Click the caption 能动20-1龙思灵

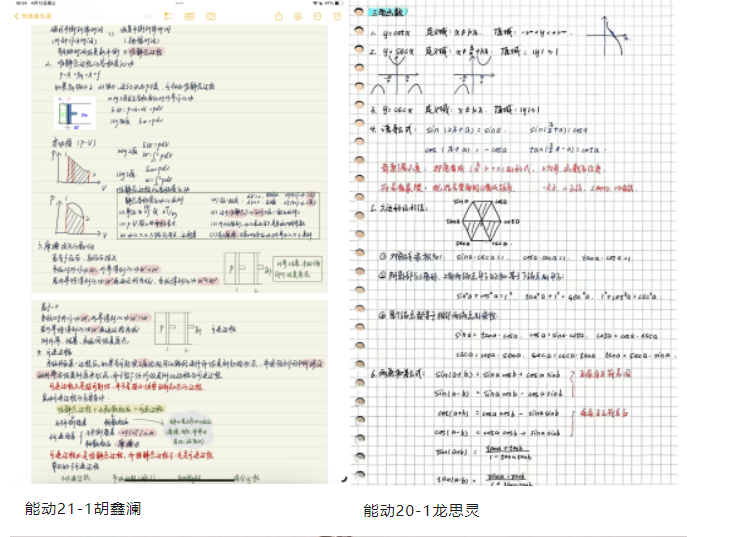pyautogui.click(x=421, y=511)
